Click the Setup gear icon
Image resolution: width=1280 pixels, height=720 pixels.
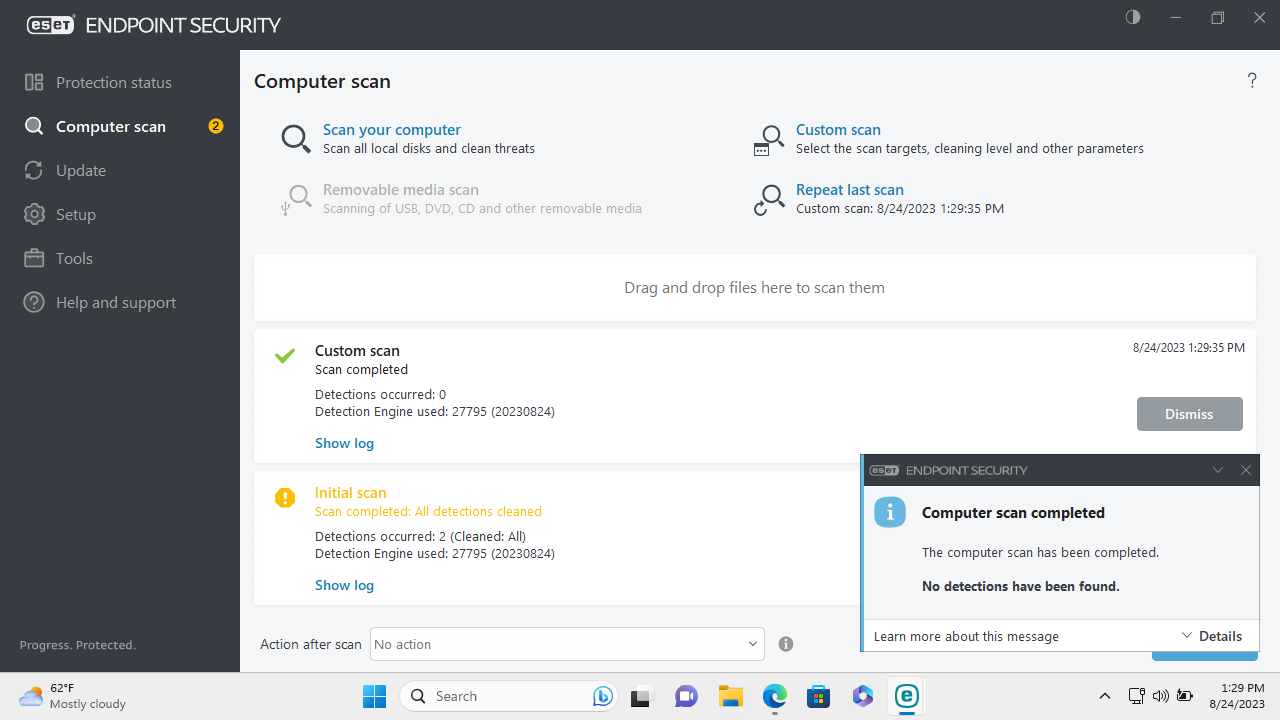[x=34, y=214]
